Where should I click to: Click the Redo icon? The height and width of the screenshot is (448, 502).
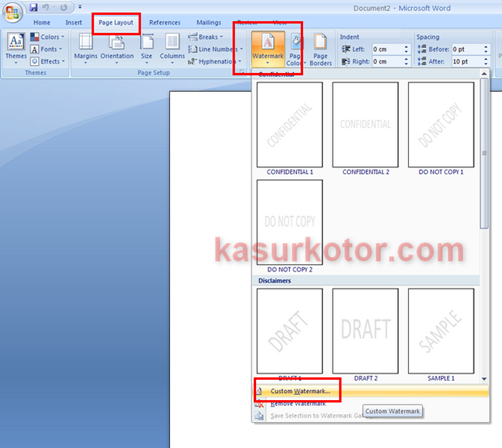(x=64, y=7)
